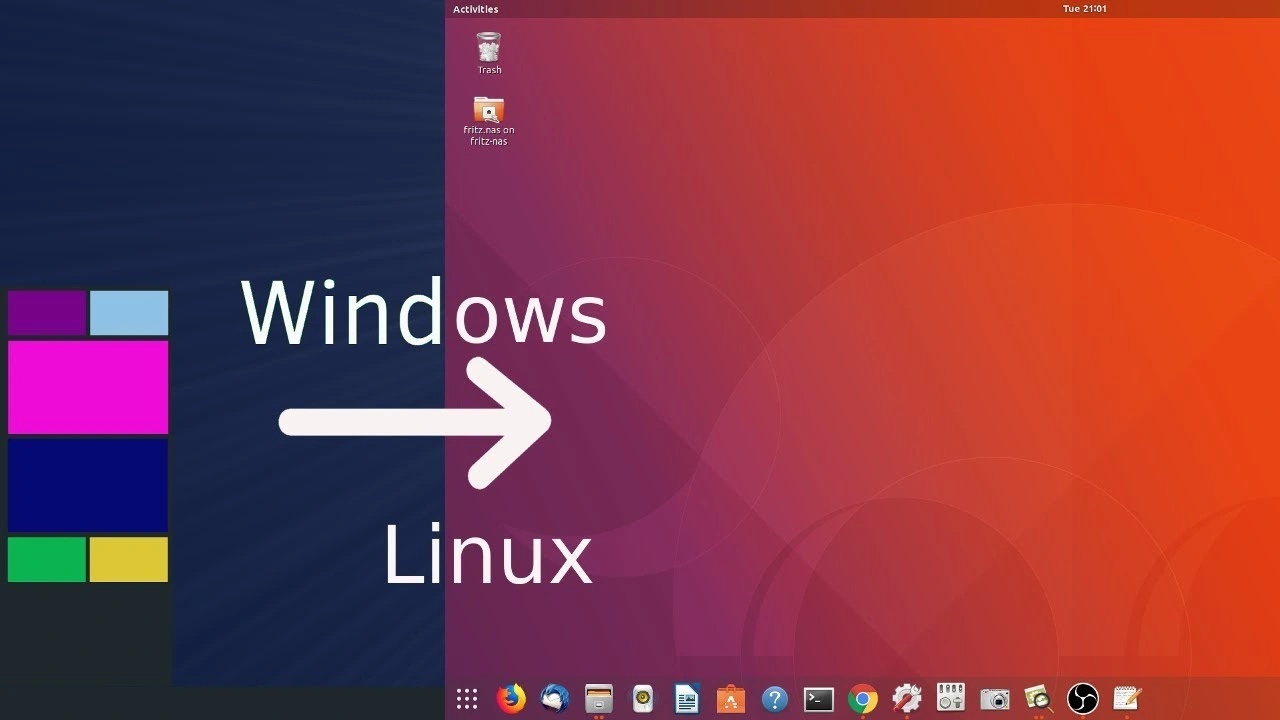Click the large magenta tile
This screenshot has height=720, width=1280.
click(x=88, y=387)
